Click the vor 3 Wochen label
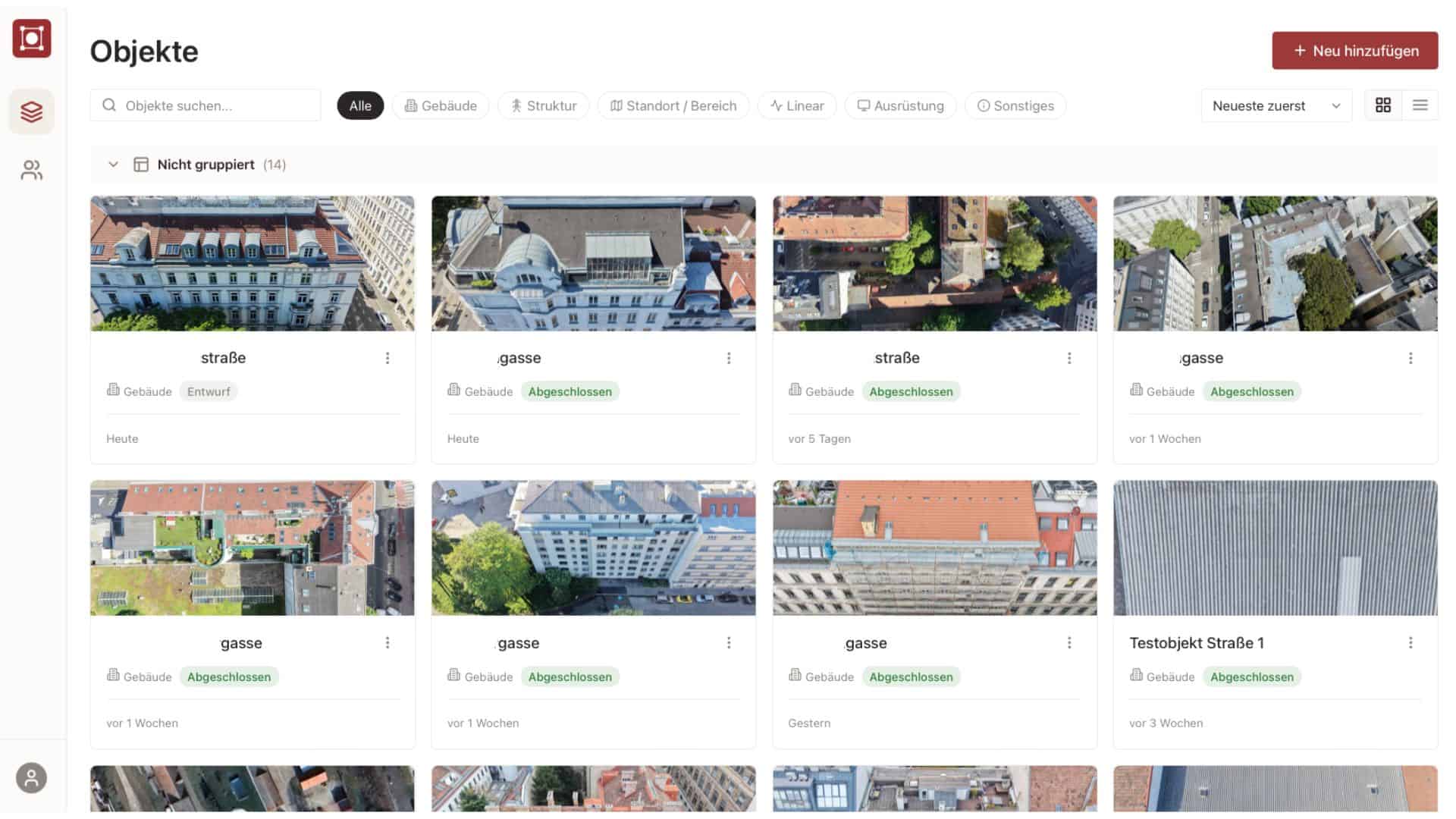The height and width of the screenshot is (819, 1456). 1166,723
